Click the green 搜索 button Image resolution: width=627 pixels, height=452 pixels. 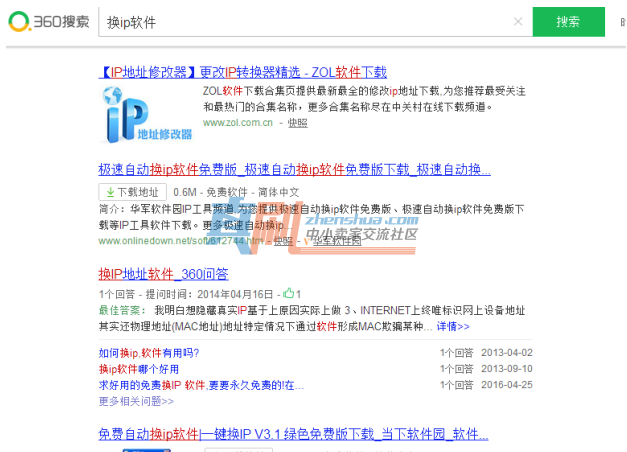coord(568,22)
